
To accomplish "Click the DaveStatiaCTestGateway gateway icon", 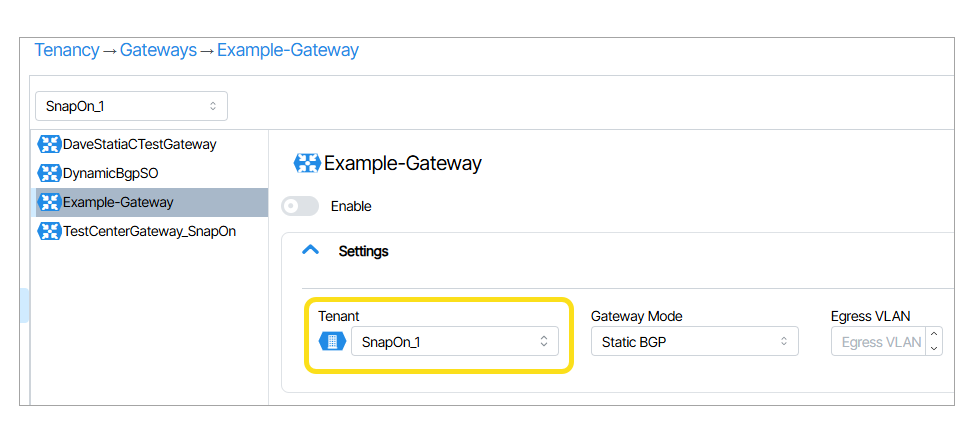I will click(48, 144).
